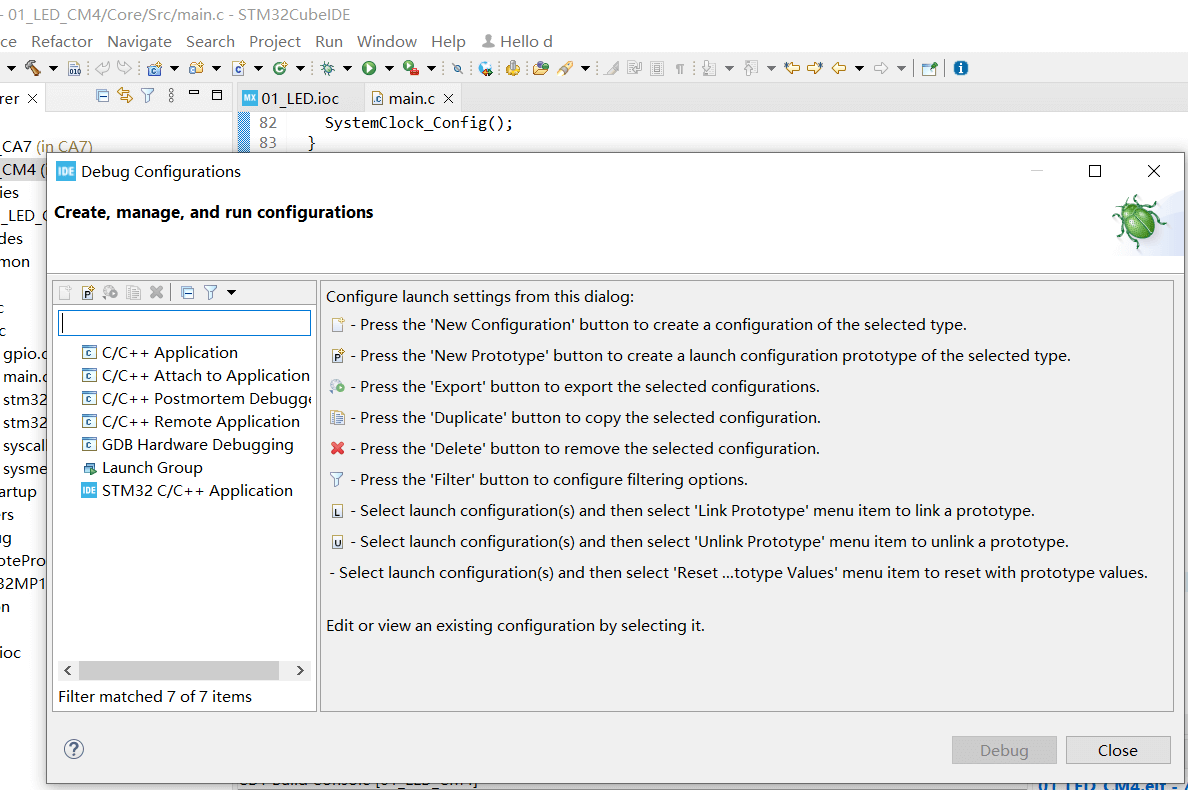
Task: Select C/C++ Postmortem Debugger type
Action: click(x=196, y=399)
